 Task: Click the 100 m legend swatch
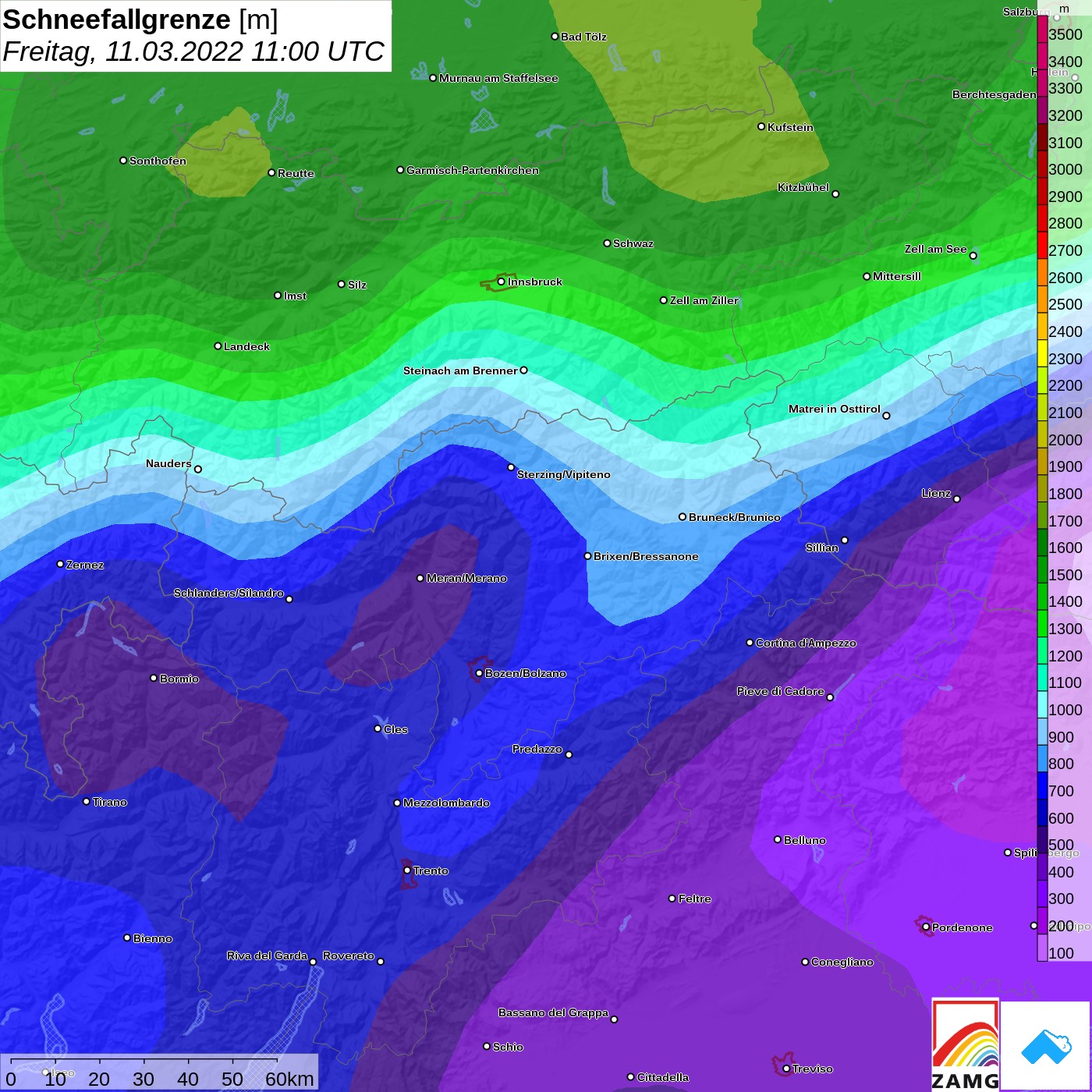coord(1042,948)
